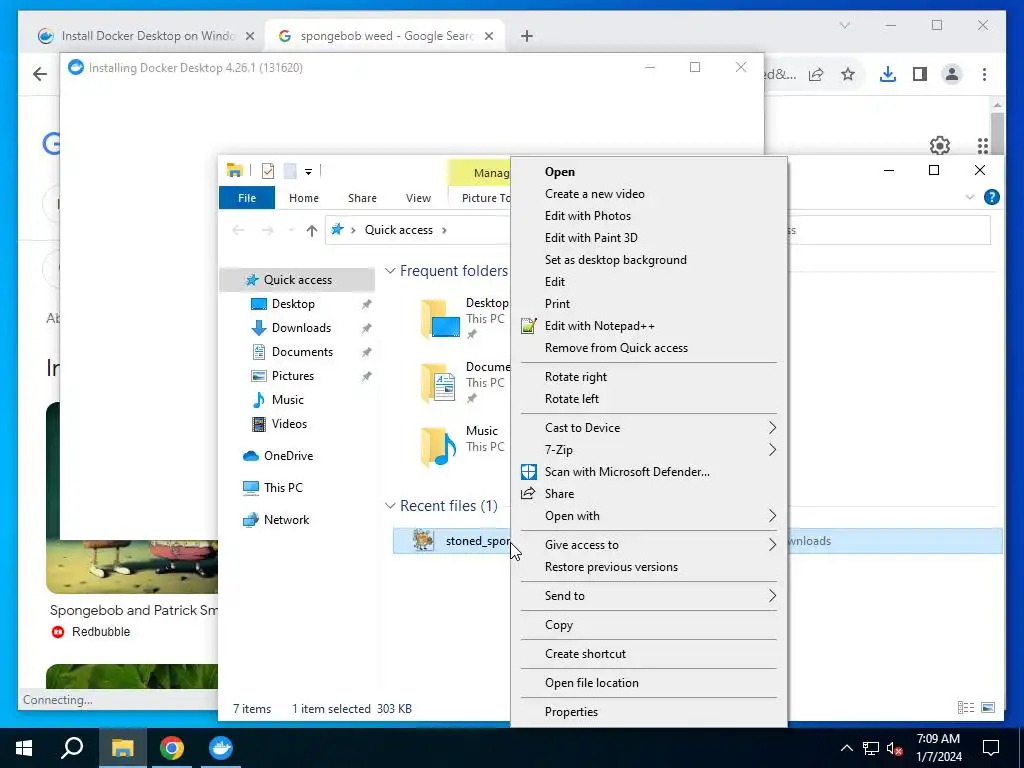Expand the Send to submenu
The height and width of the screenshot is (768, 1024).
[x=648, y=596]
